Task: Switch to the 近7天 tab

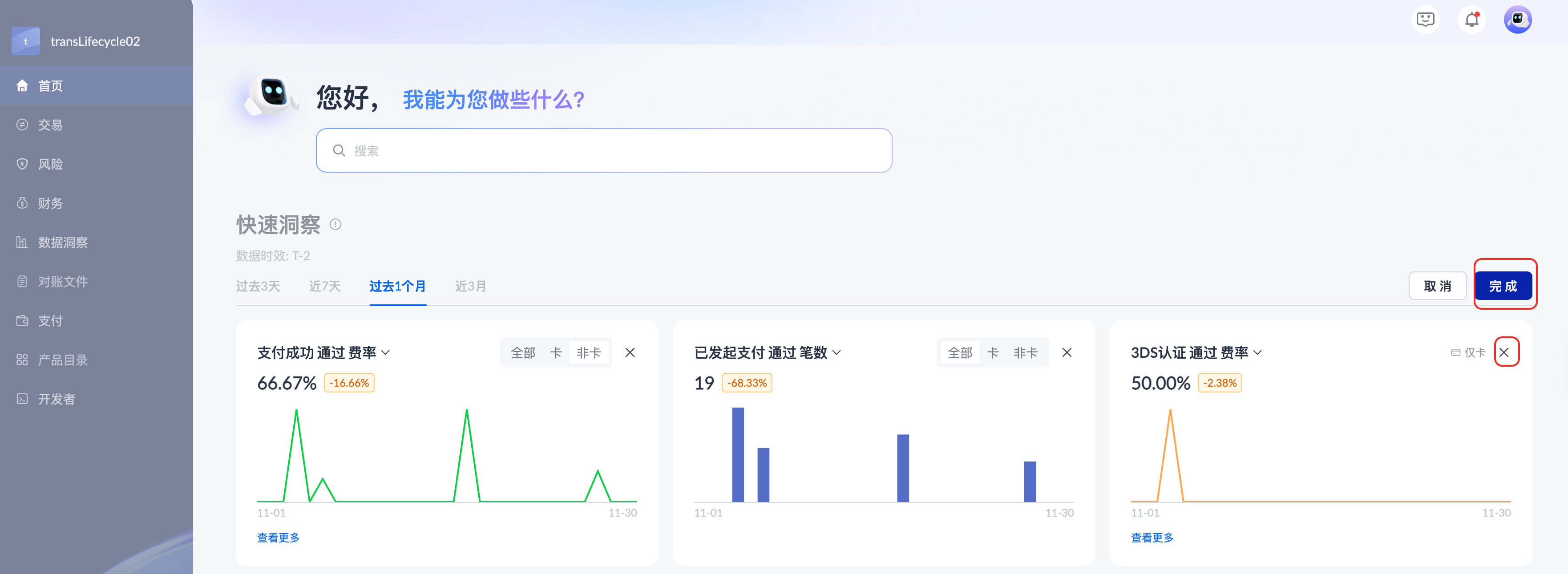Action: (x=324, y=286)
